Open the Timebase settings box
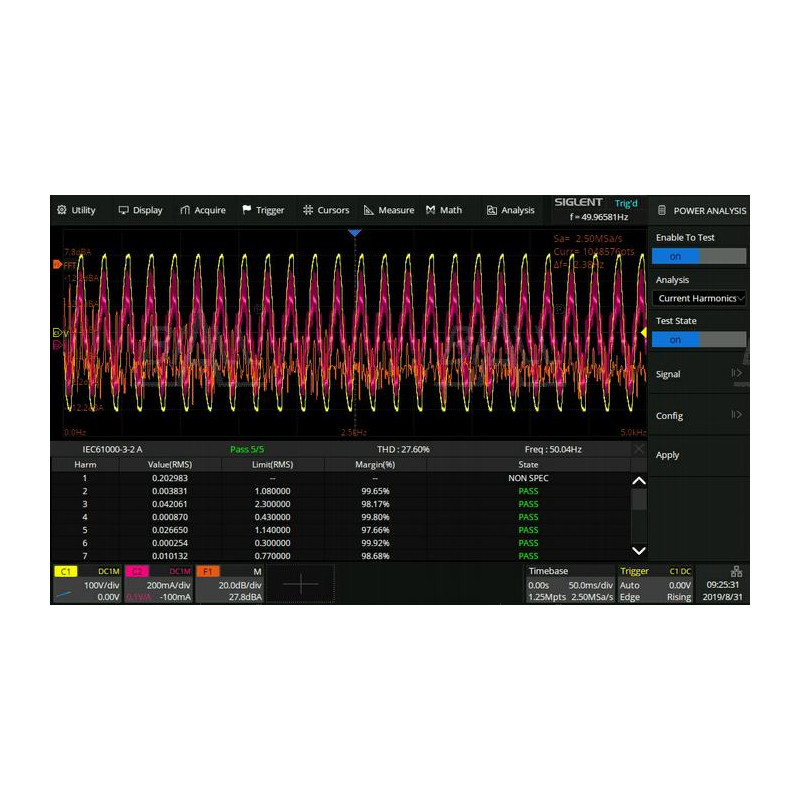The image size is (800, 800). tap(571, 584)
